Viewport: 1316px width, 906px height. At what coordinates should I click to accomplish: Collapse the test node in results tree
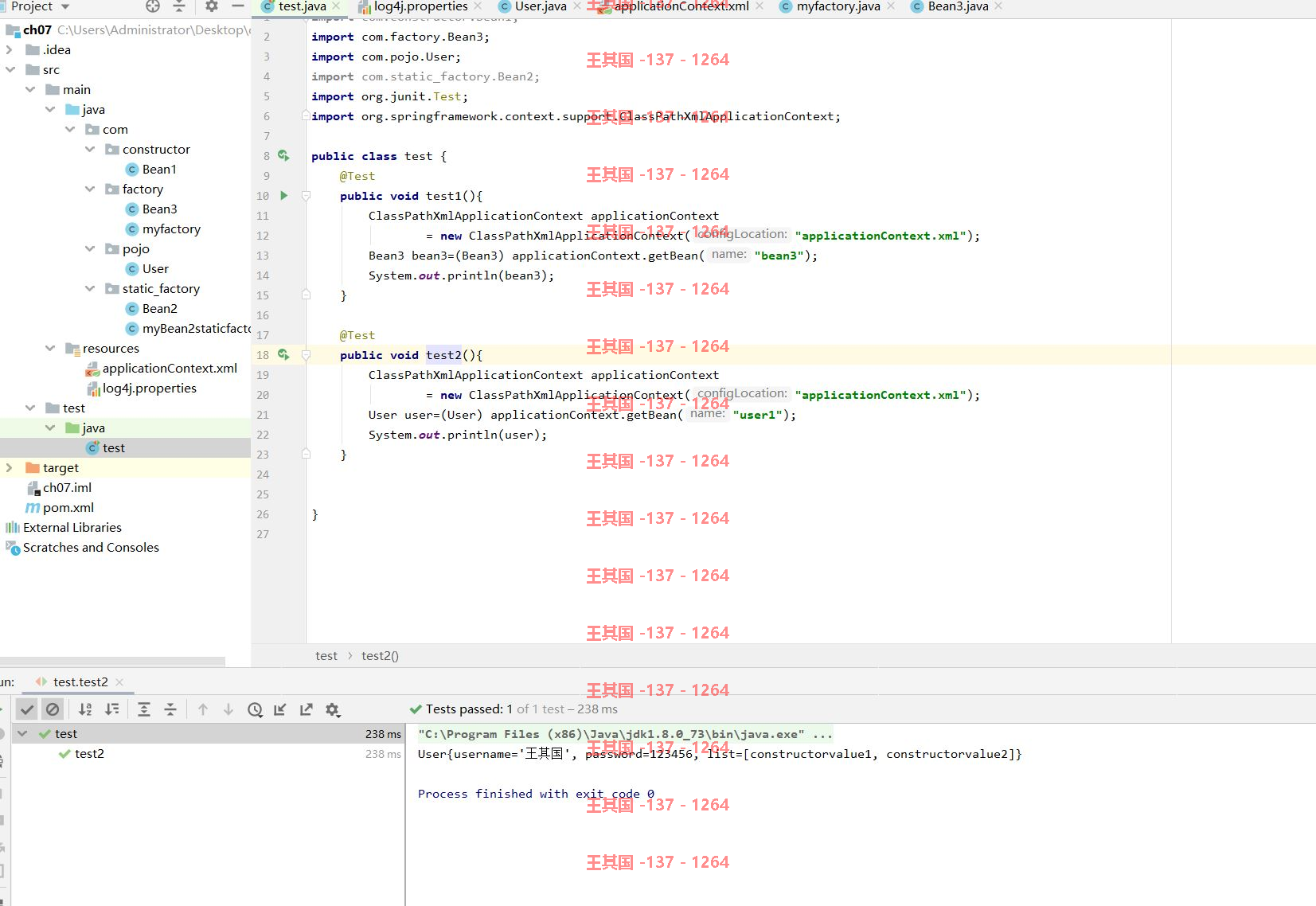tap(22, 733)
